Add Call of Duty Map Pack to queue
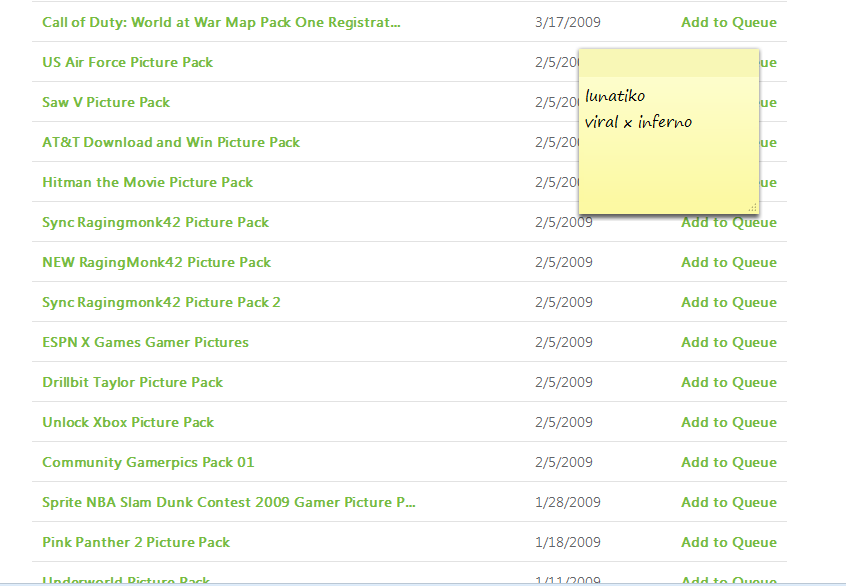Screen dimensions: 846x586 tap(729, 23)
